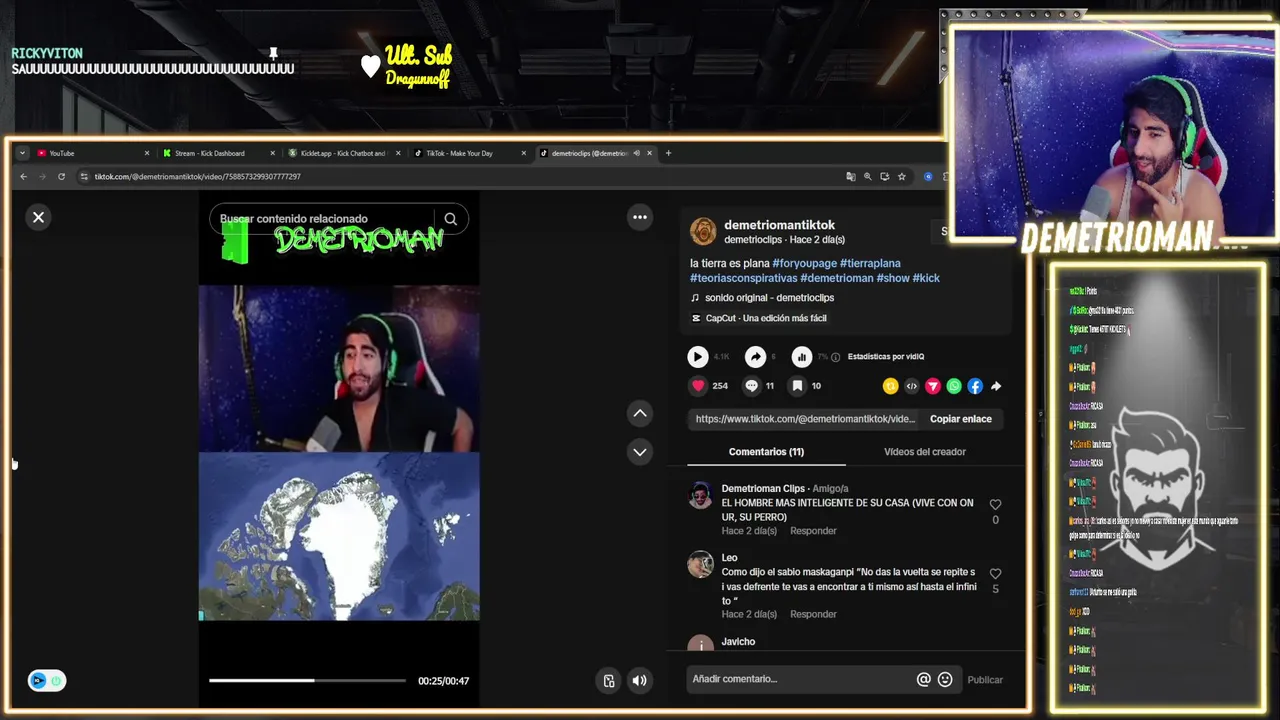1280x720 pixels.
Task: Open the #foryoupage hashtag
Action: point(804,263)
